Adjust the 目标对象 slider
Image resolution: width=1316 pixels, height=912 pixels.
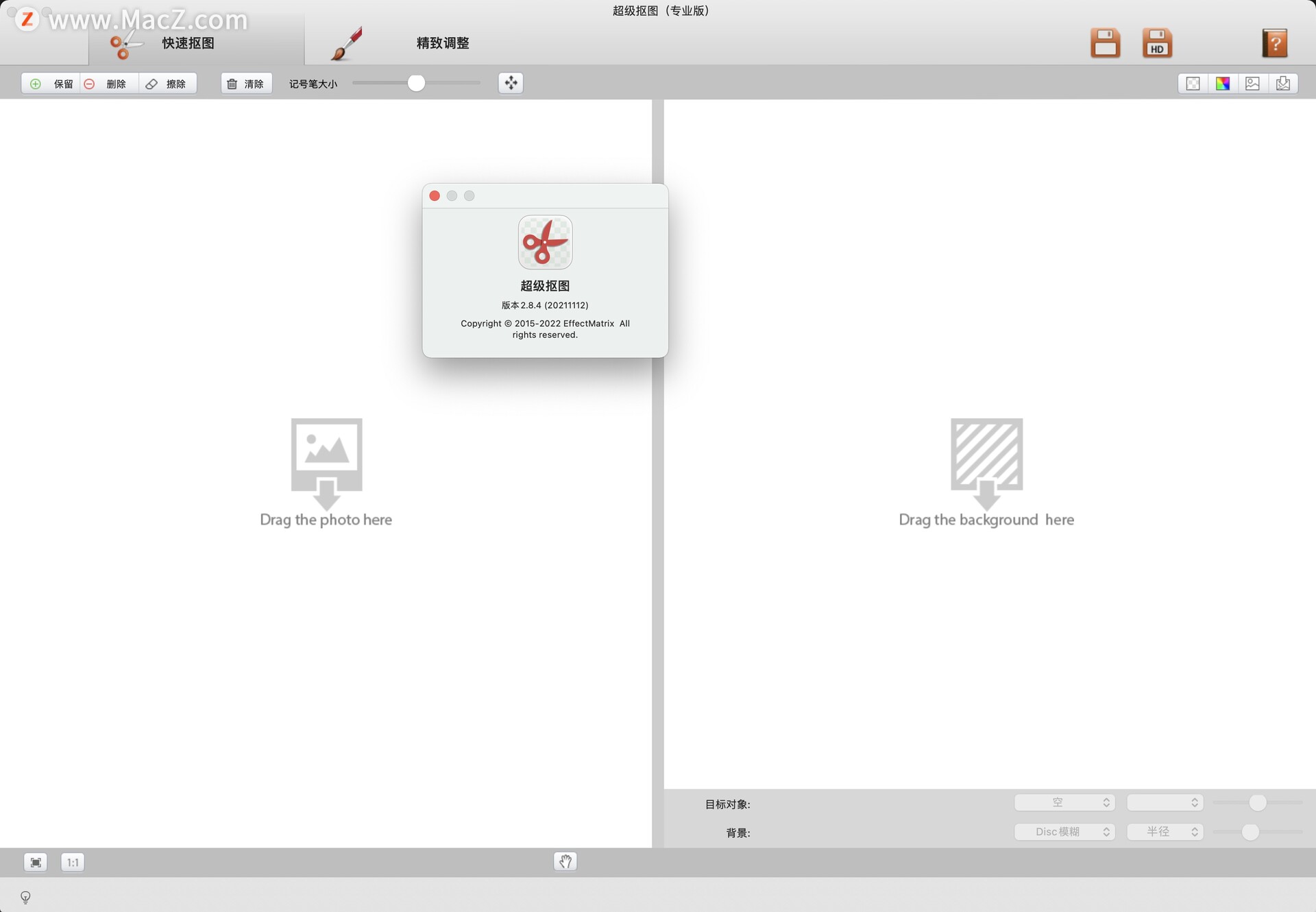point(1258,802)
